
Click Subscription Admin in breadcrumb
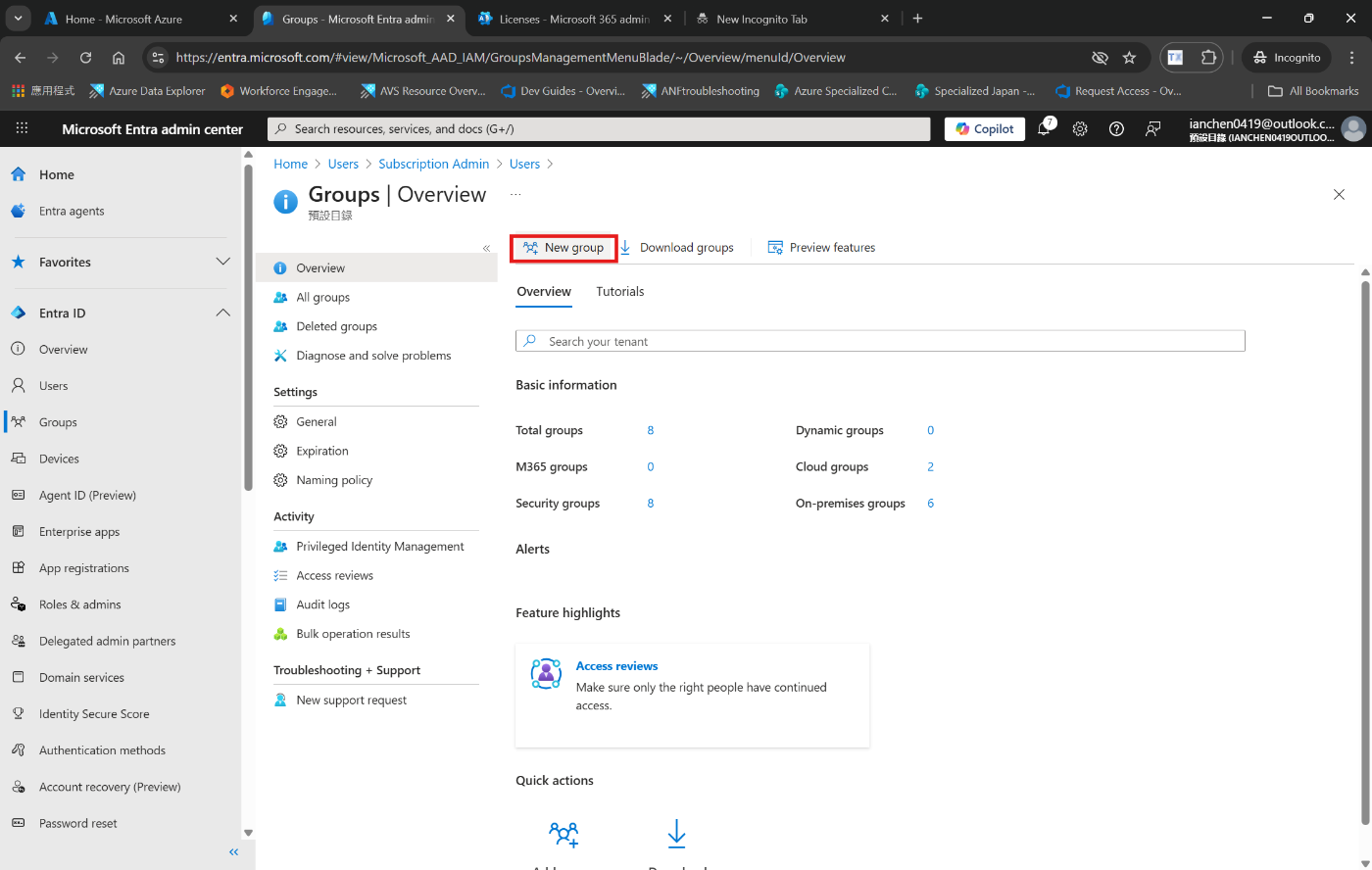click(434, 164)
